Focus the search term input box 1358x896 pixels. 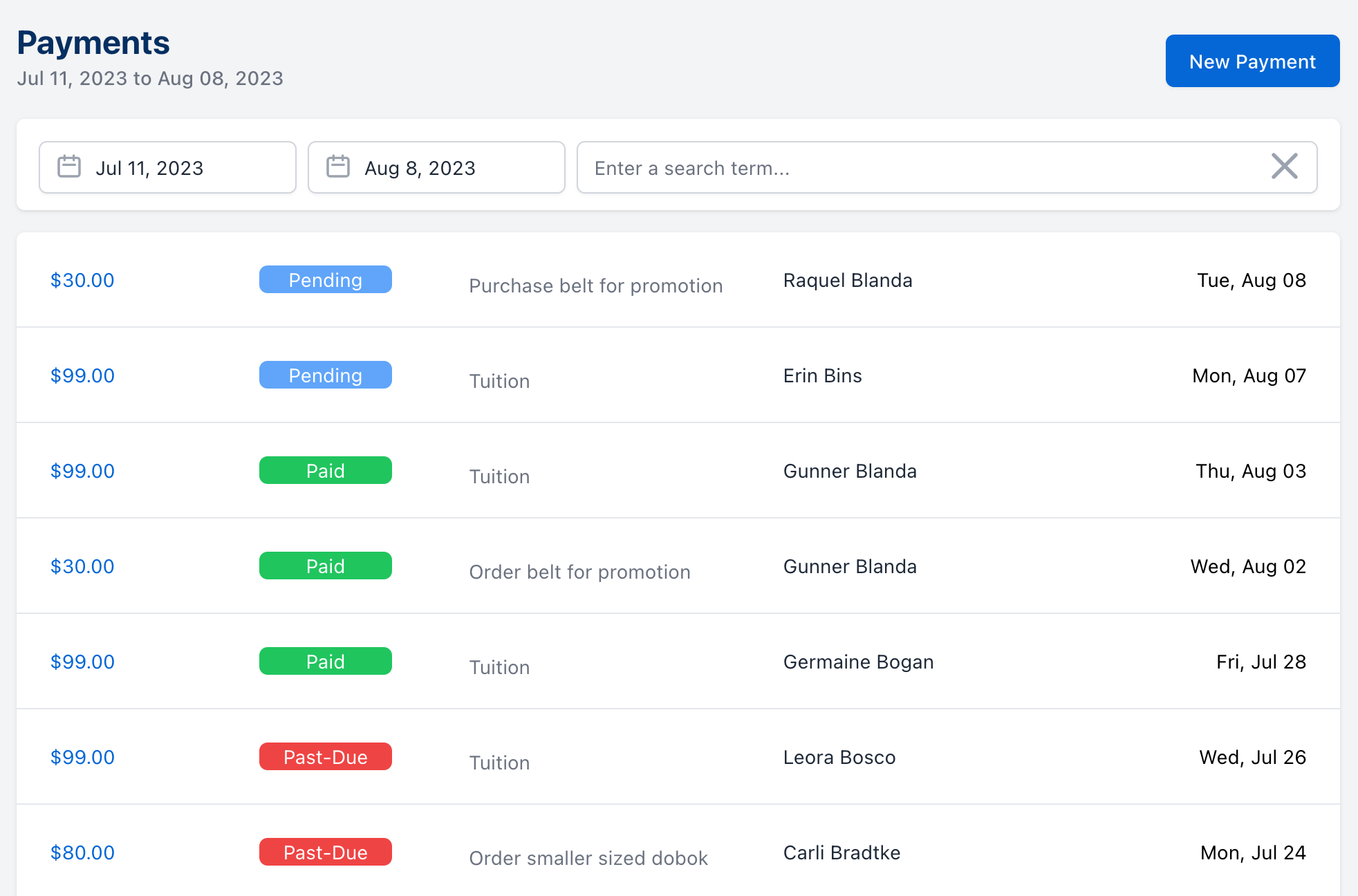[x=947, y=167]
